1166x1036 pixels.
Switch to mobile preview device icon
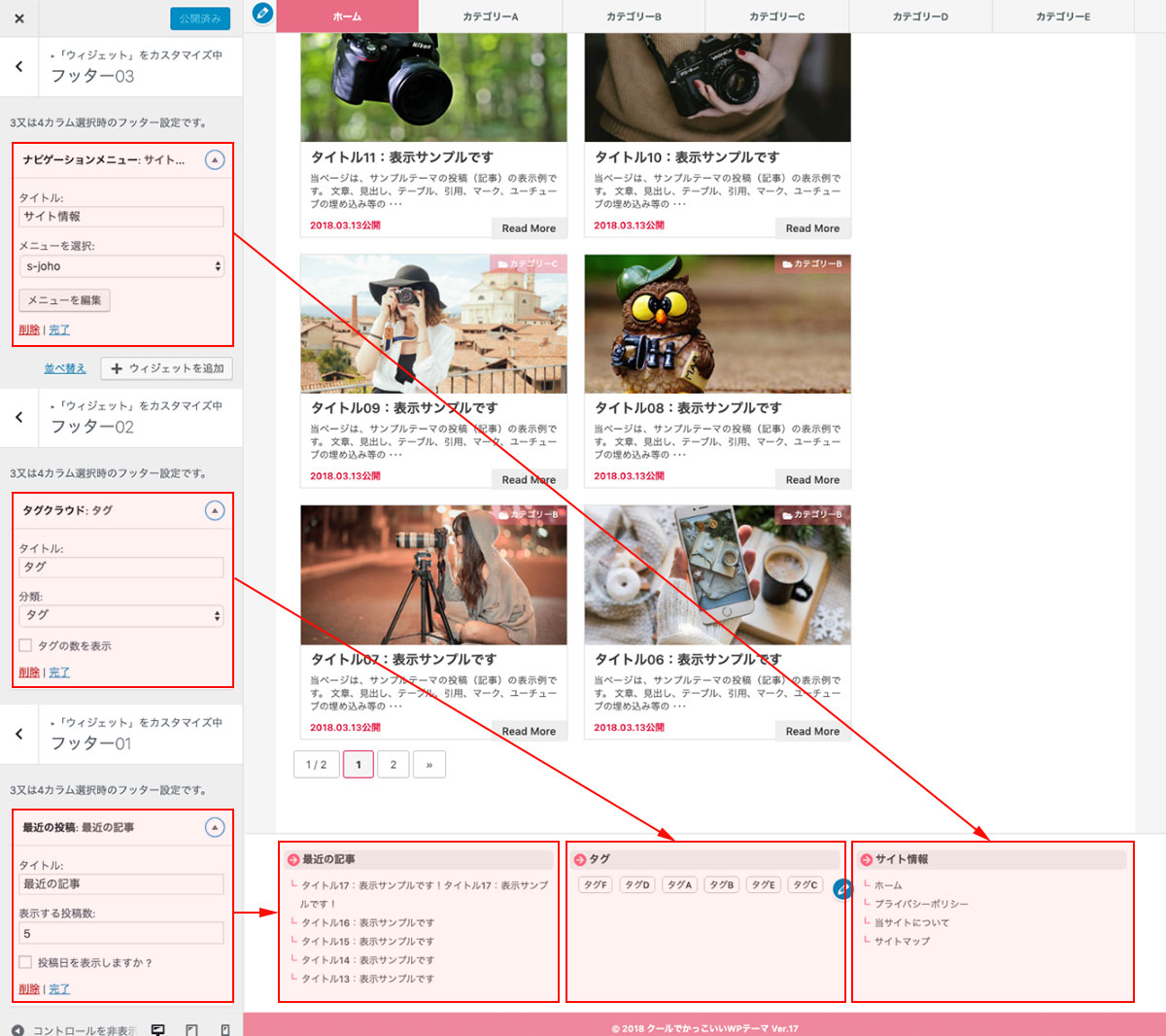pos(224,1029)
